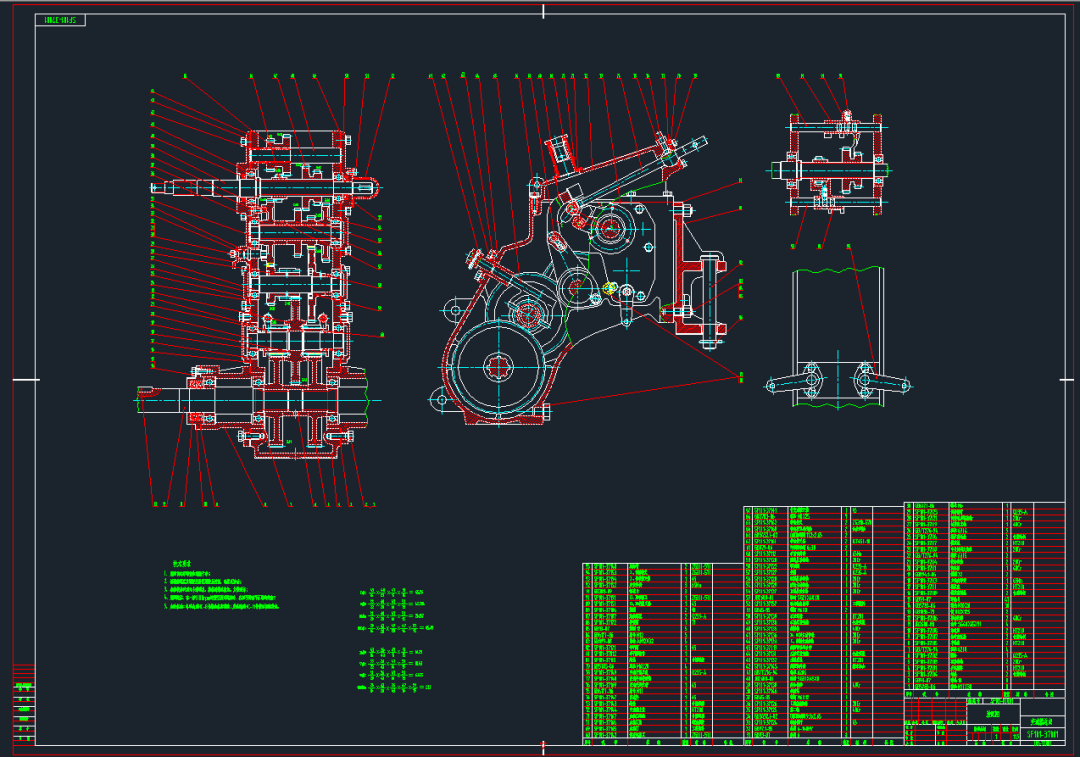
Task: Click the leftmost parts list table
Action: 663,654
